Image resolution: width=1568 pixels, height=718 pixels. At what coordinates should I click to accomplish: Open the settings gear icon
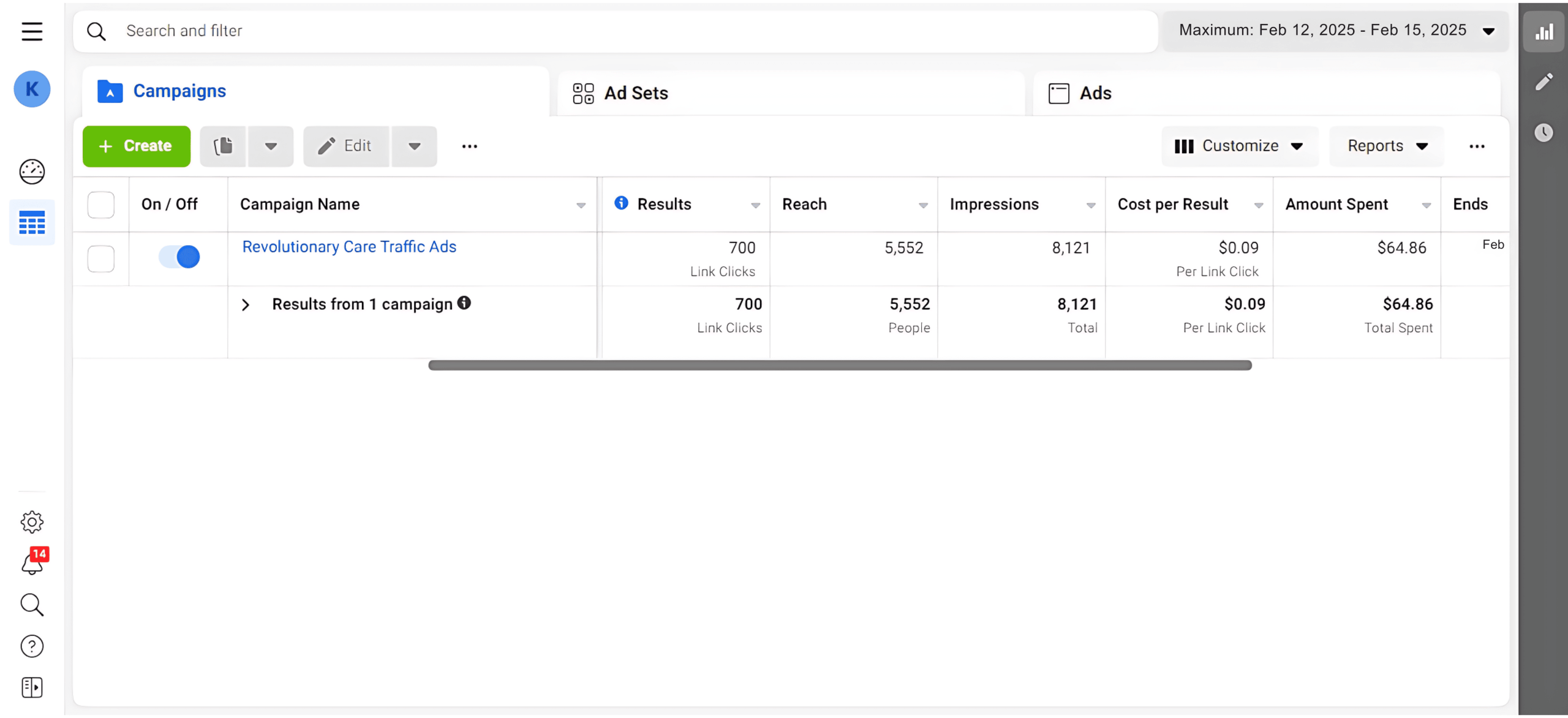(x=32, y=522)
